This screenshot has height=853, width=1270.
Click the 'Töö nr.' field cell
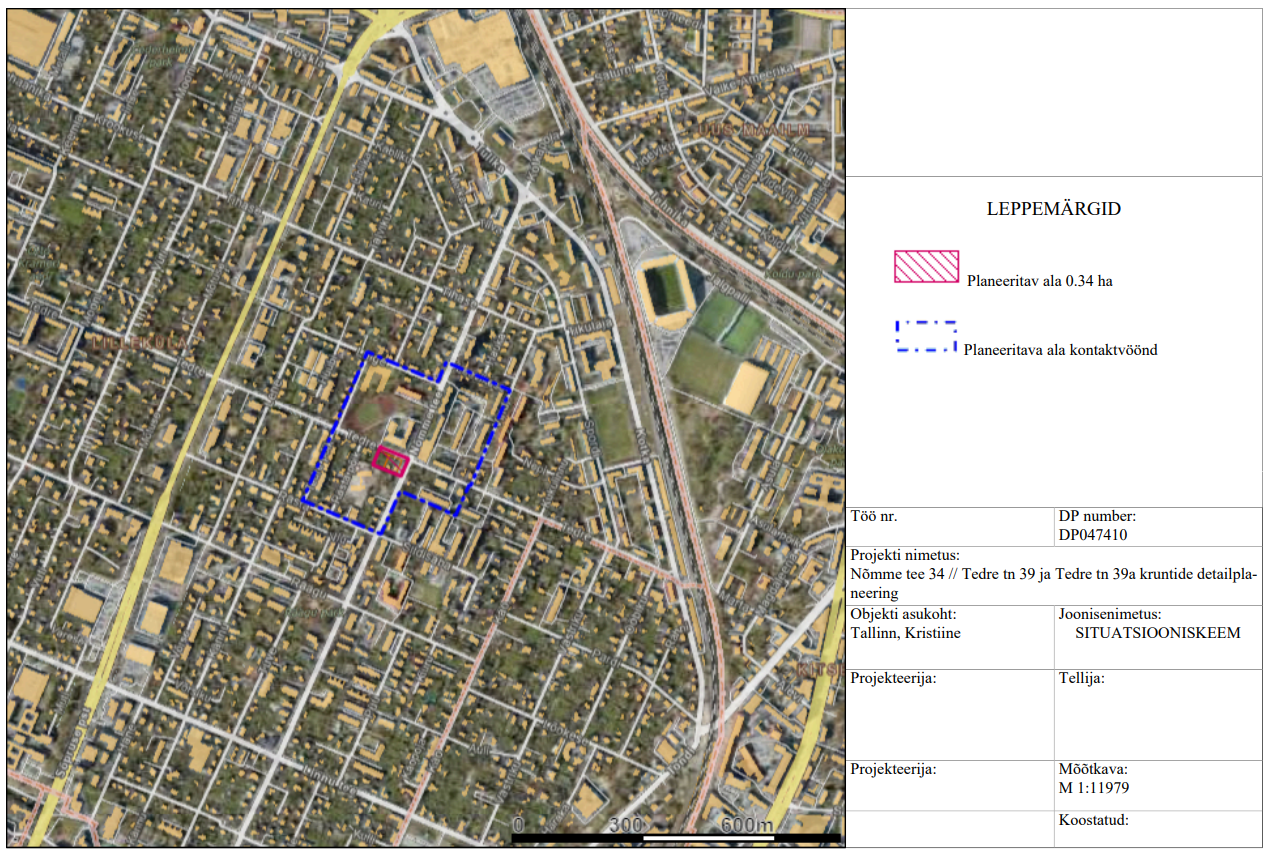[948, 526]
